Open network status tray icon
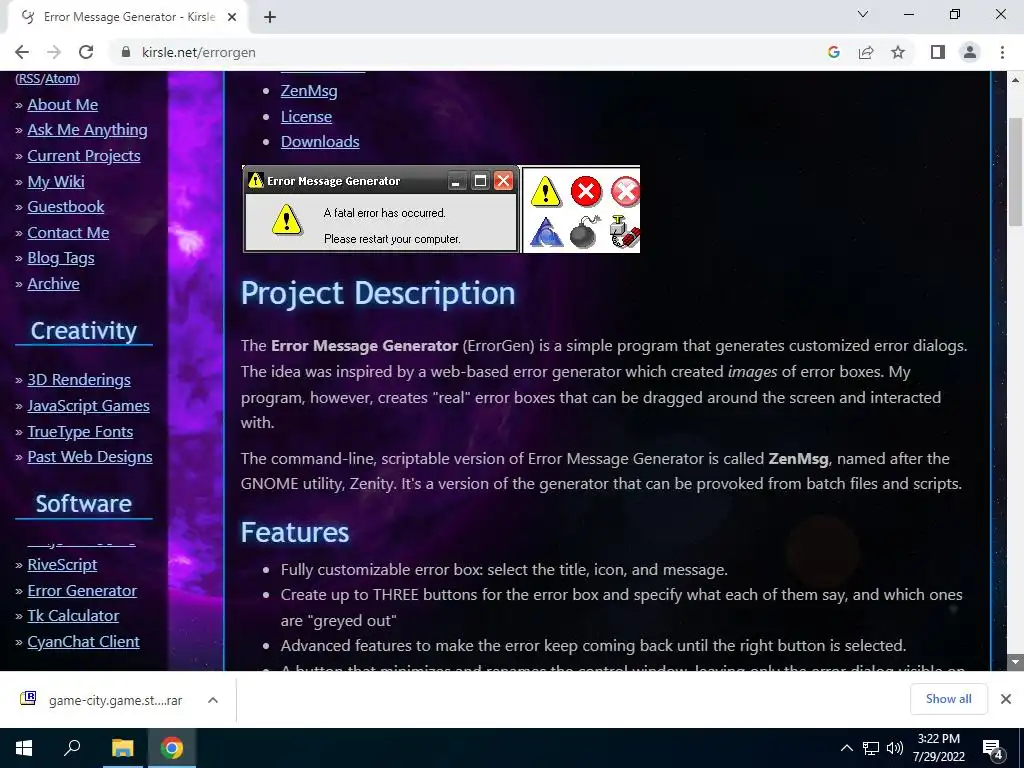Viewport: 1024px width, 768px height. tap(871, 748)
